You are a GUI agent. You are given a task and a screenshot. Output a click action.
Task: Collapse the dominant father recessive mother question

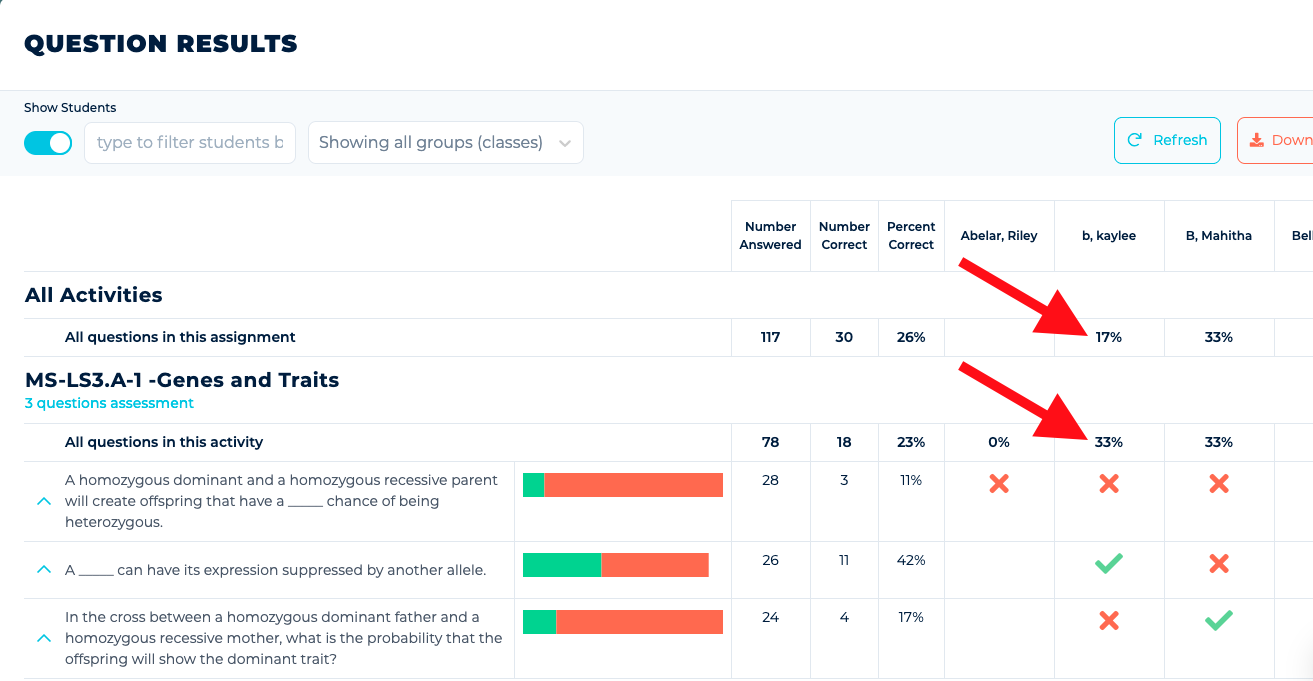[44, 637]
